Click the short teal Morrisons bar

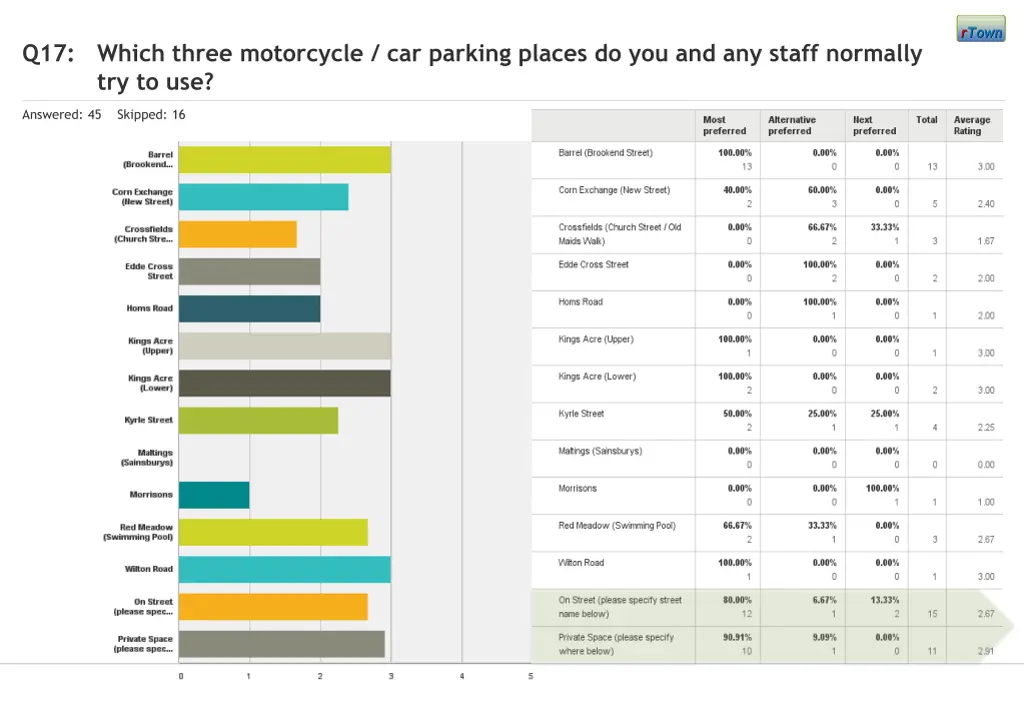(214, 495)
